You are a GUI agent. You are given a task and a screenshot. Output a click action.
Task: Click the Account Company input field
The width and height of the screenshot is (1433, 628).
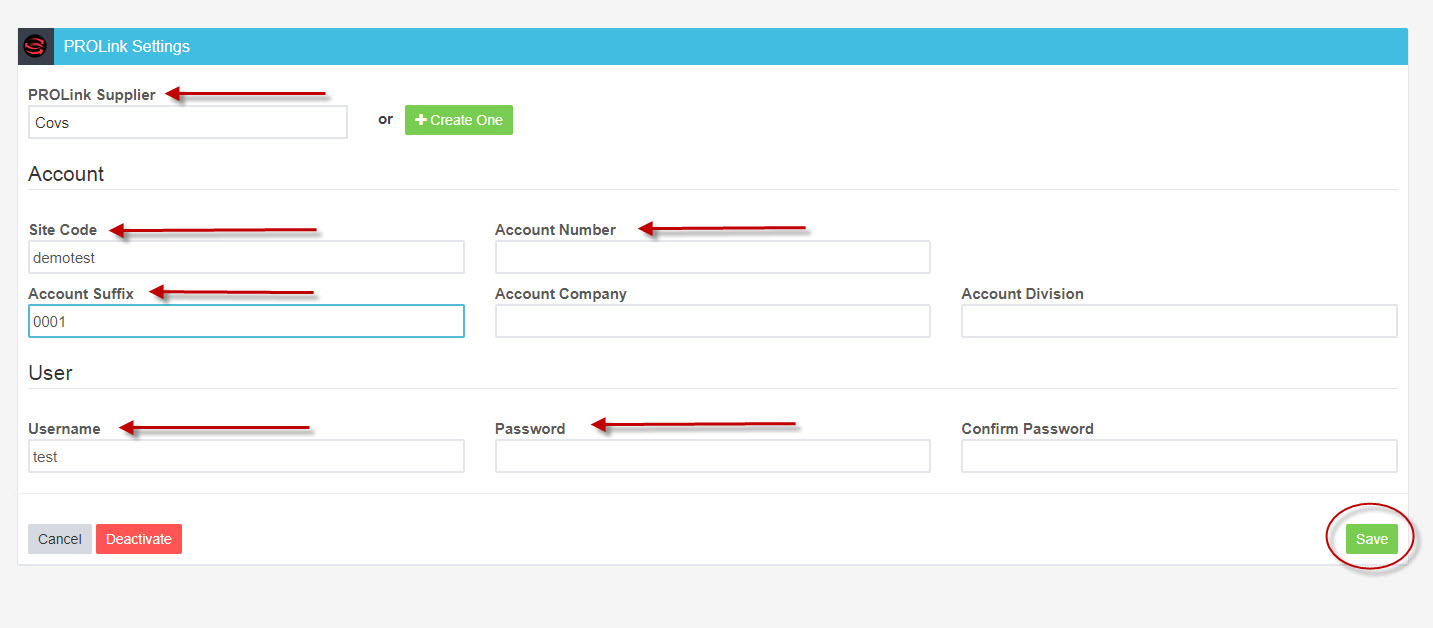[713, 321]
